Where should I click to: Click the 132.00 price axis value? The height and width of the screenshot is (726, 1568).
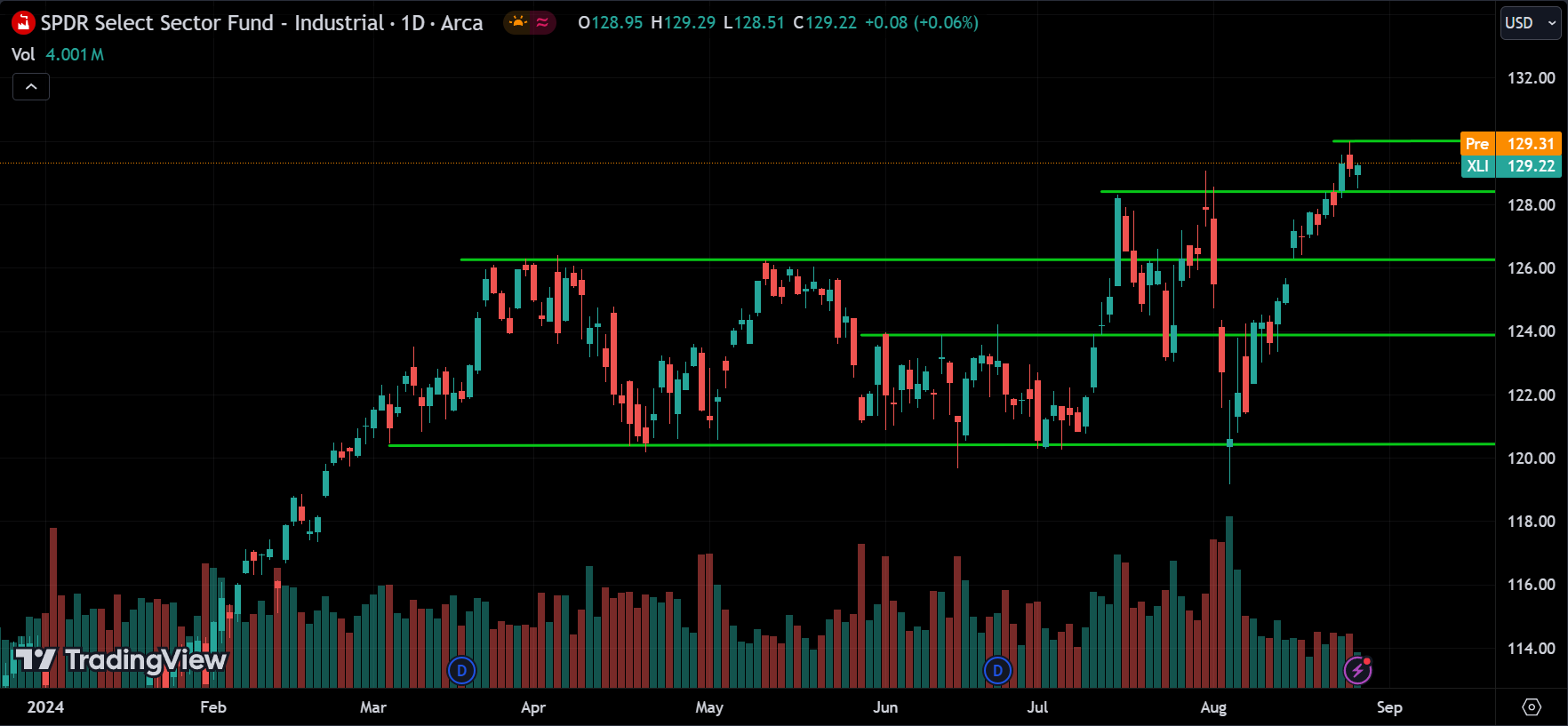1531,78
